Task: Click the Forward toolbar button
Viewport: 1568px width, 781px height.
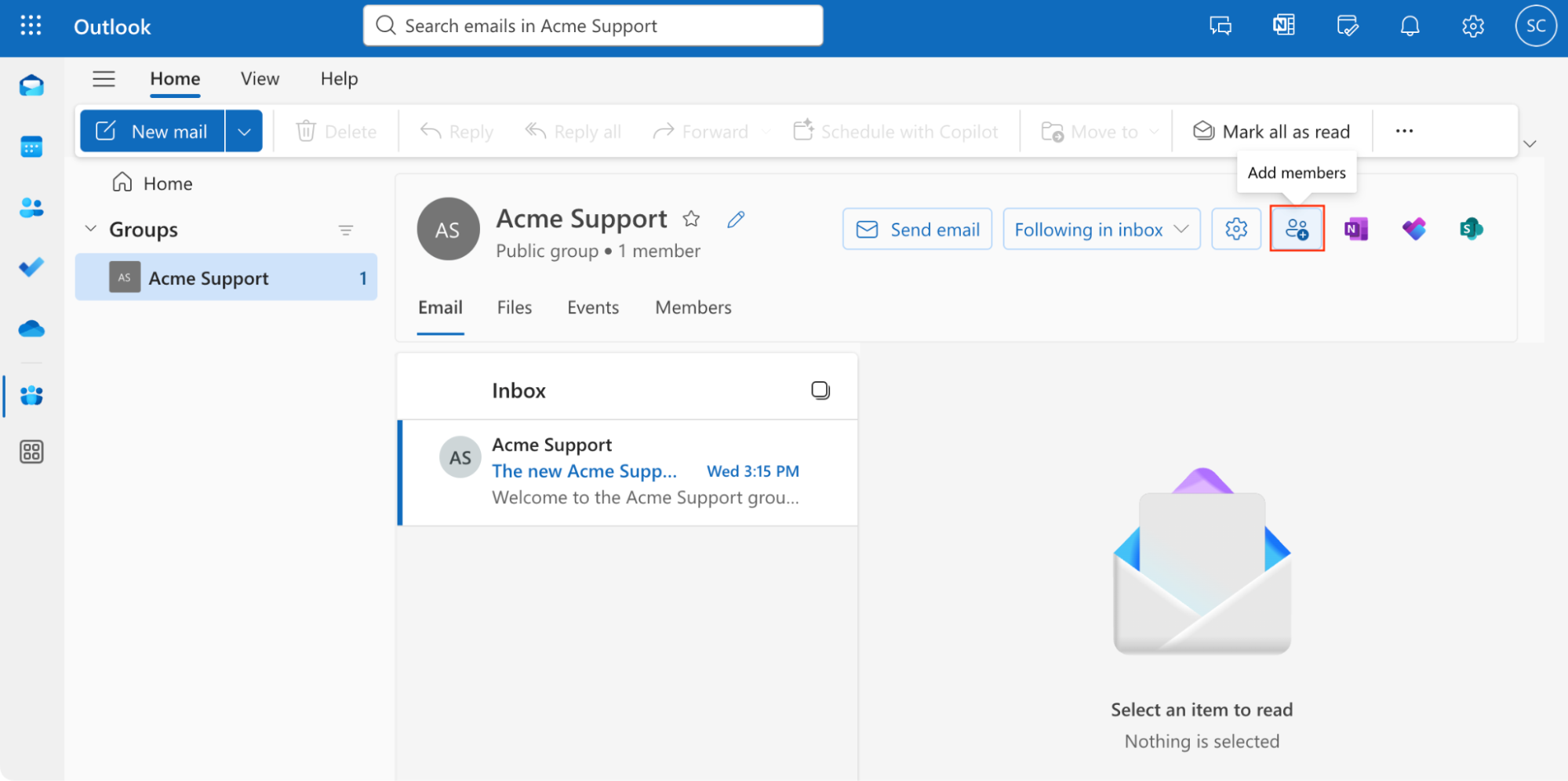Action: [700, 131]
